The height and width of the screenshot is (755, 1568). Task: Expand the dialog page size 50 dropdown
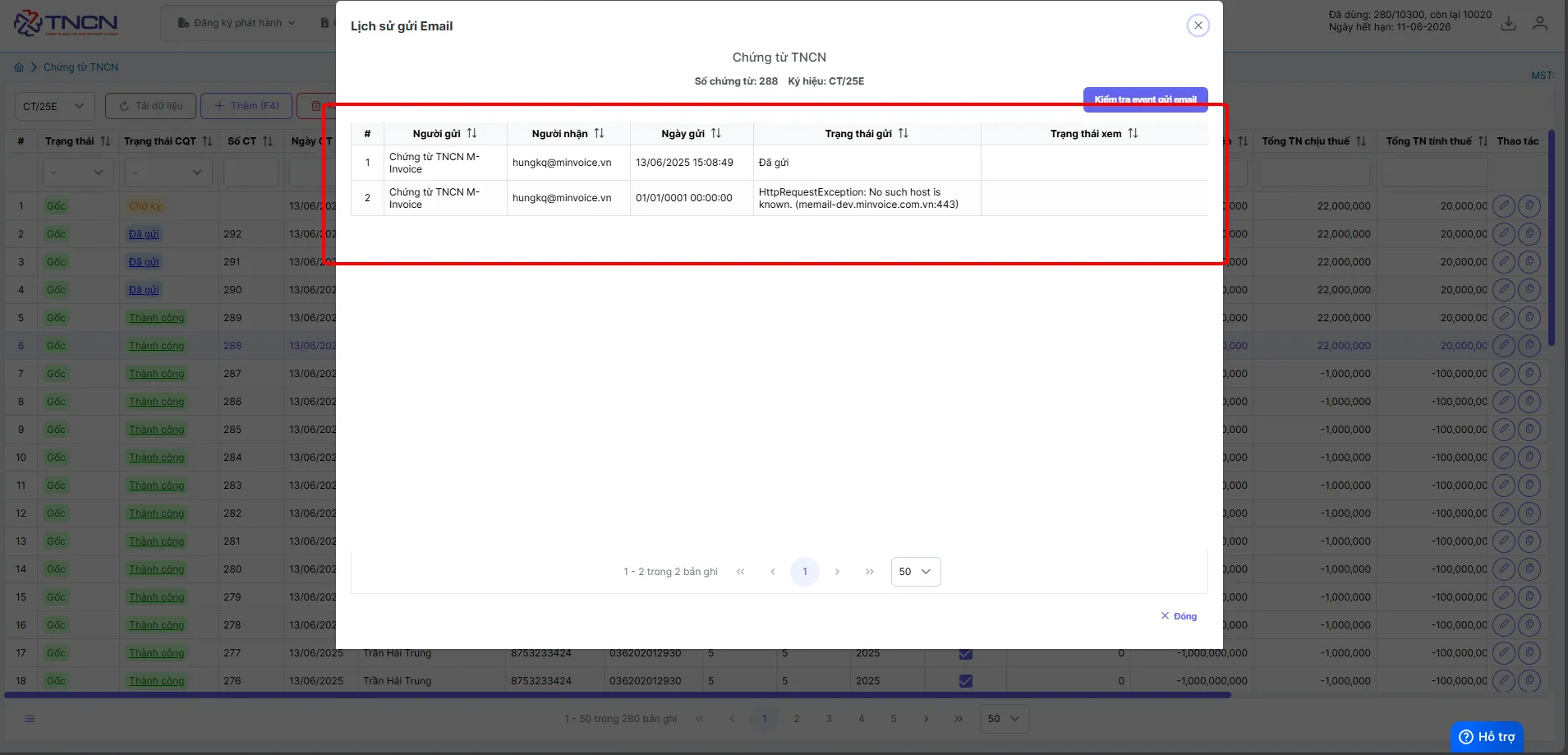(x=916, y=572)
